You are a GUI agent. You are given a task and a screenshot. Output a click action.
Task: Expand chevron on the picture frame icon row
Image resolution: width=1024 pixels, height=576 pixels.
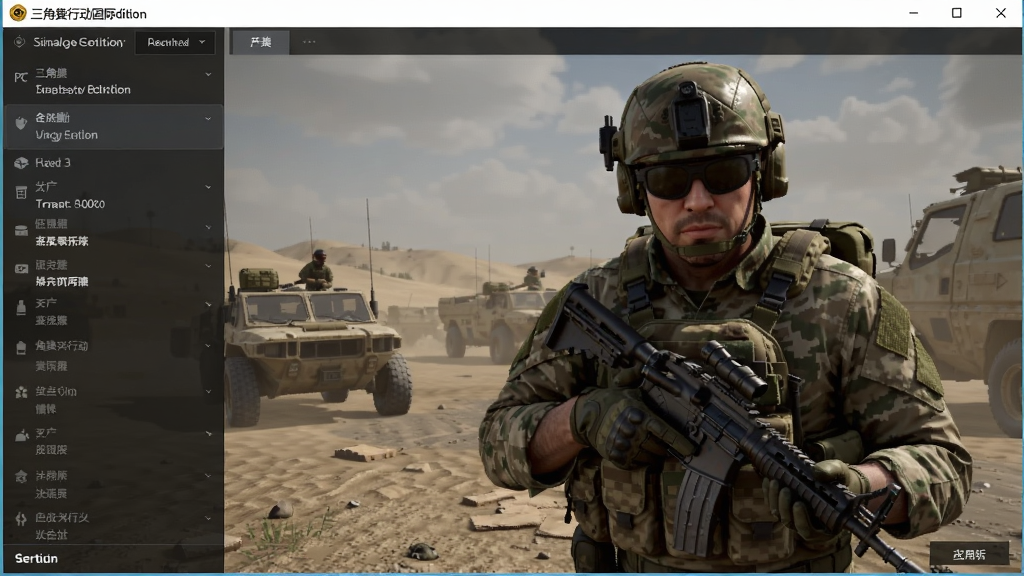tap(208, 266)
